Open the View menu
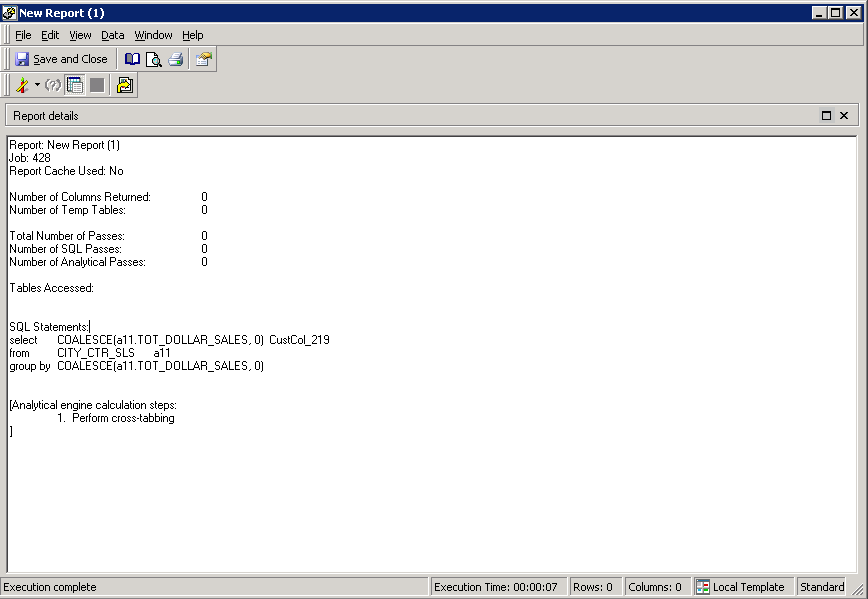 (80, 35)
